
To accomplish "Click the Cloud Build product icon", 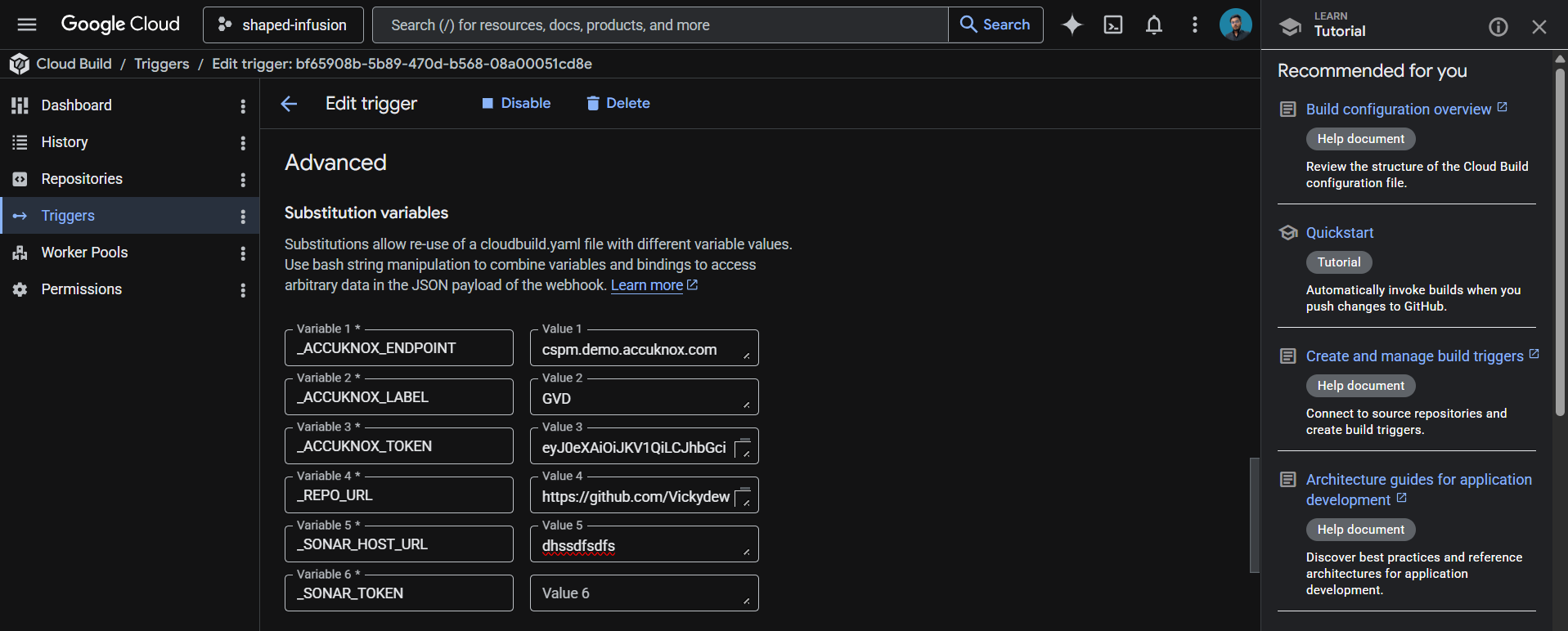I will [20, 64].
